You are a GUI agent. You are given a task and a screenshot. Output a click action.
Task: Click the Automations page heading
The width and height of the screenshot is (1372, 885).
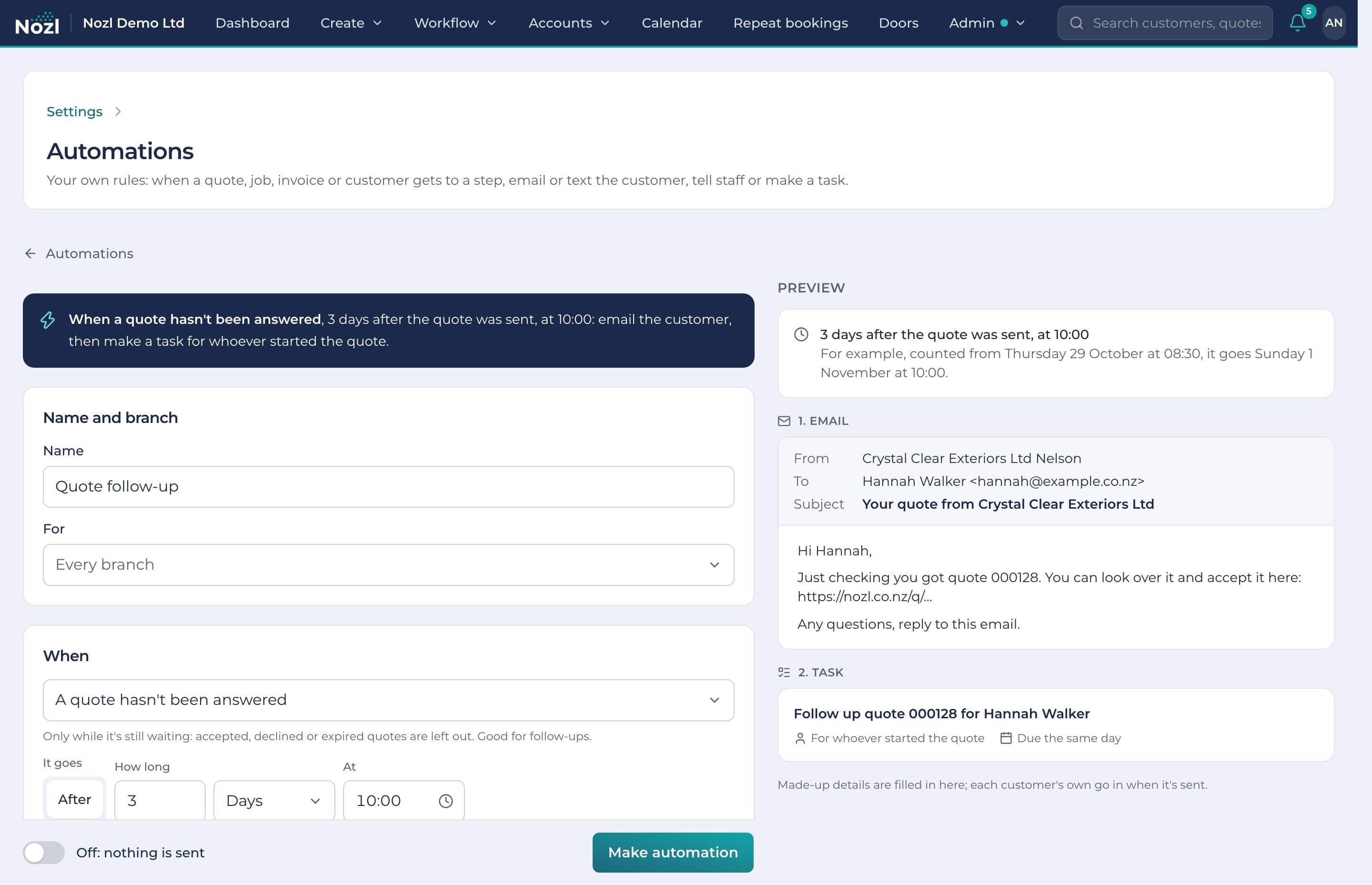(120, 151)
